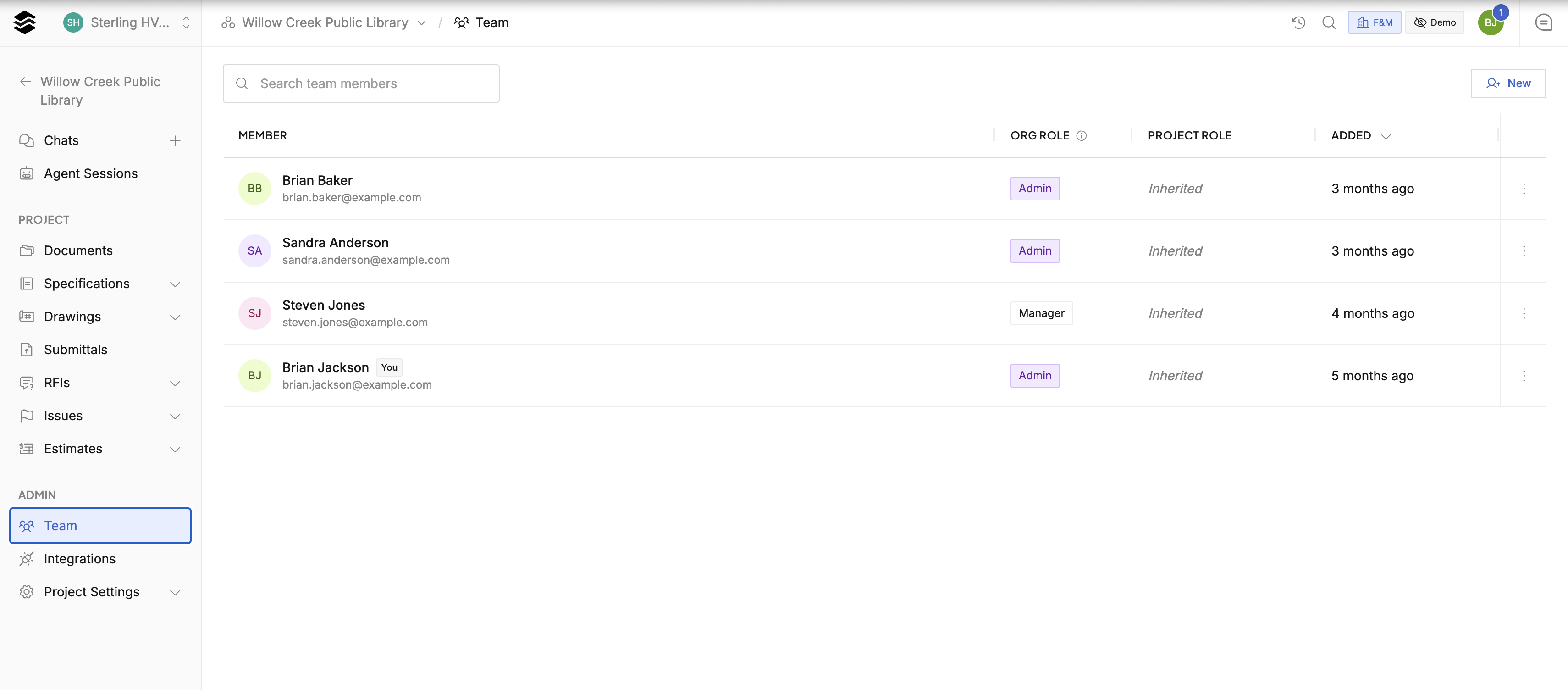Image resolution: width=1568 pixels, height=690 pixels.
Task: Click Brian Baker's Admin role badge
Action: (1035, 189)
